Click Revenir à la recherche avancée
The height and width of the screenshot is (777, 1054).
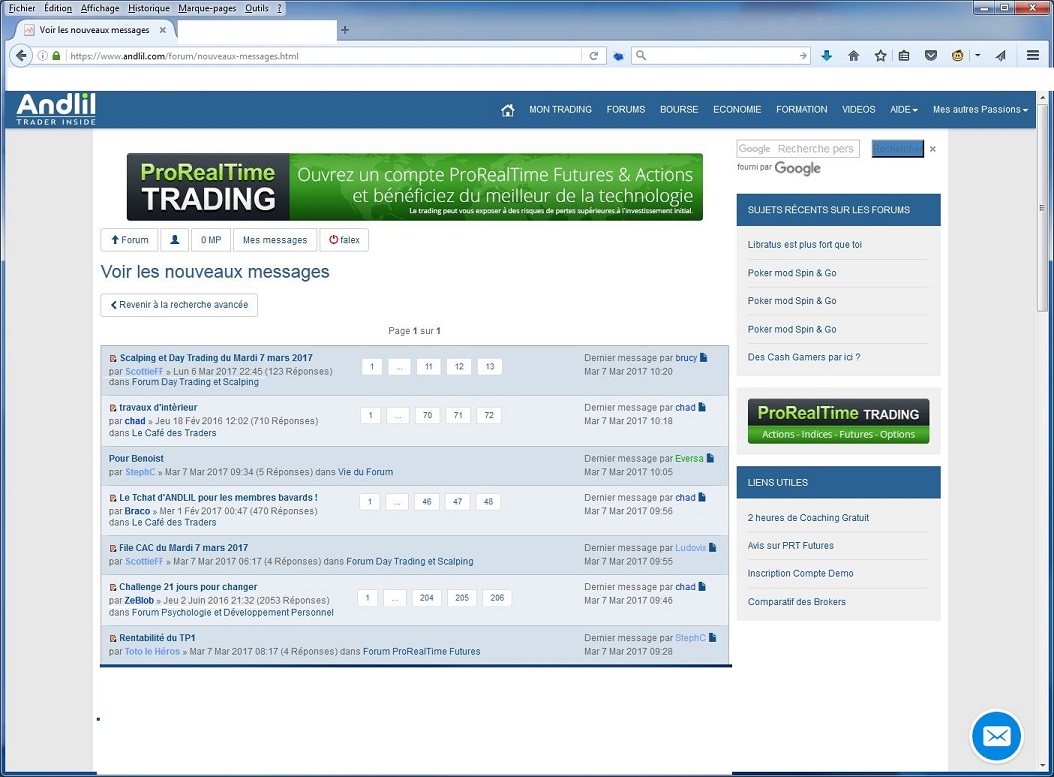click(x=179, y=304)
